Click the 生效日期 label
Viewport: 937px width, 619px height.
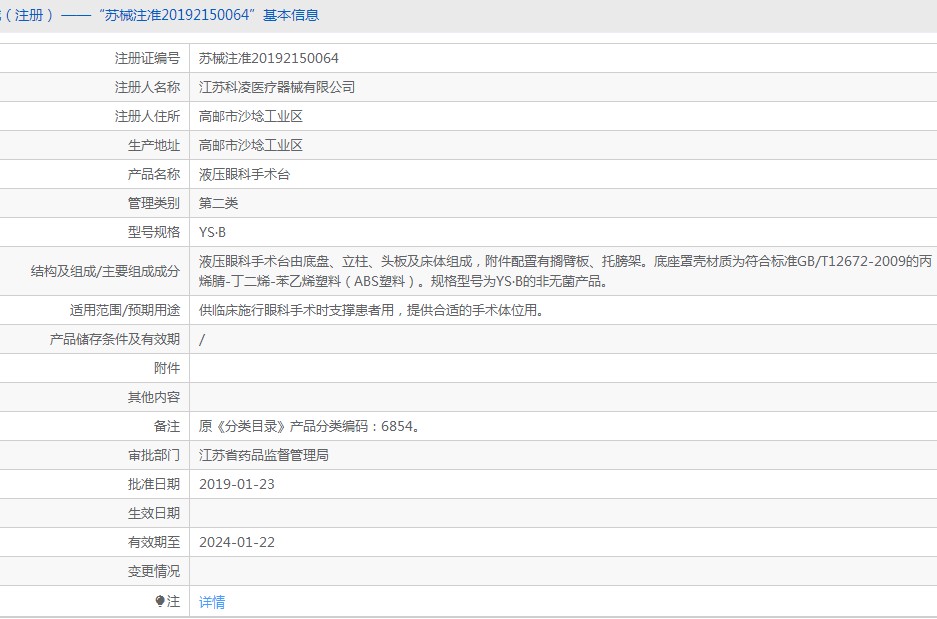point(154,513)
